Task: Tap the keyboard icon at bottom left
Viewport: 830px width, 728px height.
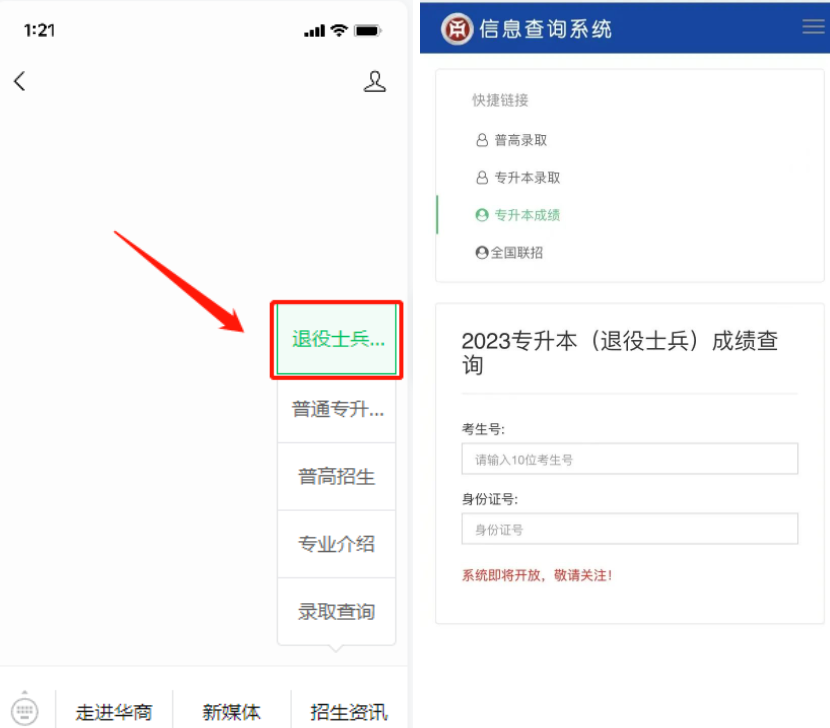Action: point(23,710)
